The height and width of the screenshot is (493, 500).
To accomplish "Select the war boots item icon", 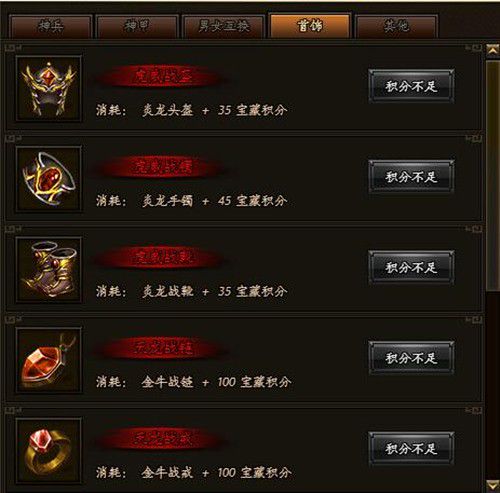I will pyautogui.click(x=49, y=270).
